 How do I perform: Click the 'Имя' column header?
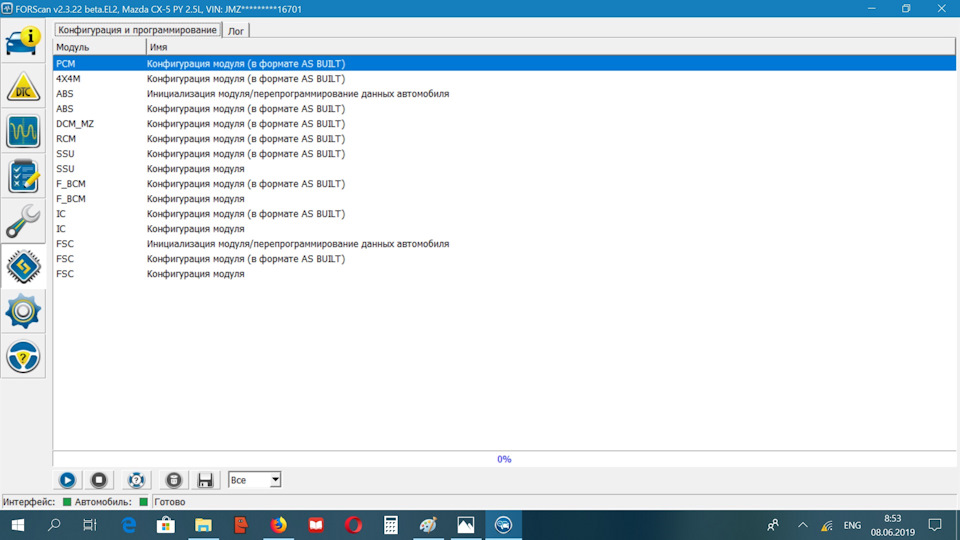tap(550, 47)
